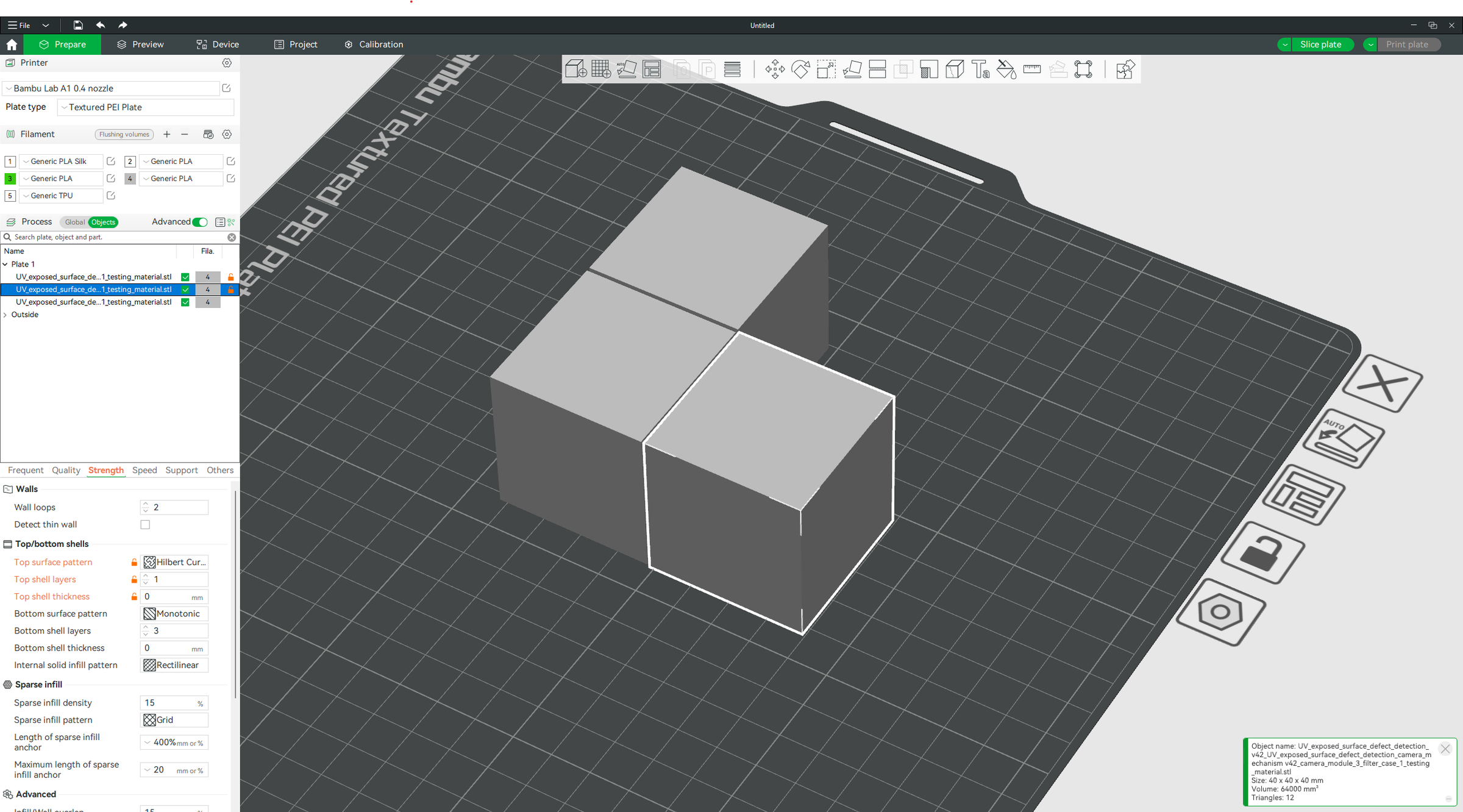
Task: Open the Generic PLA Silk filament dropdown
Action: (61, 162)
